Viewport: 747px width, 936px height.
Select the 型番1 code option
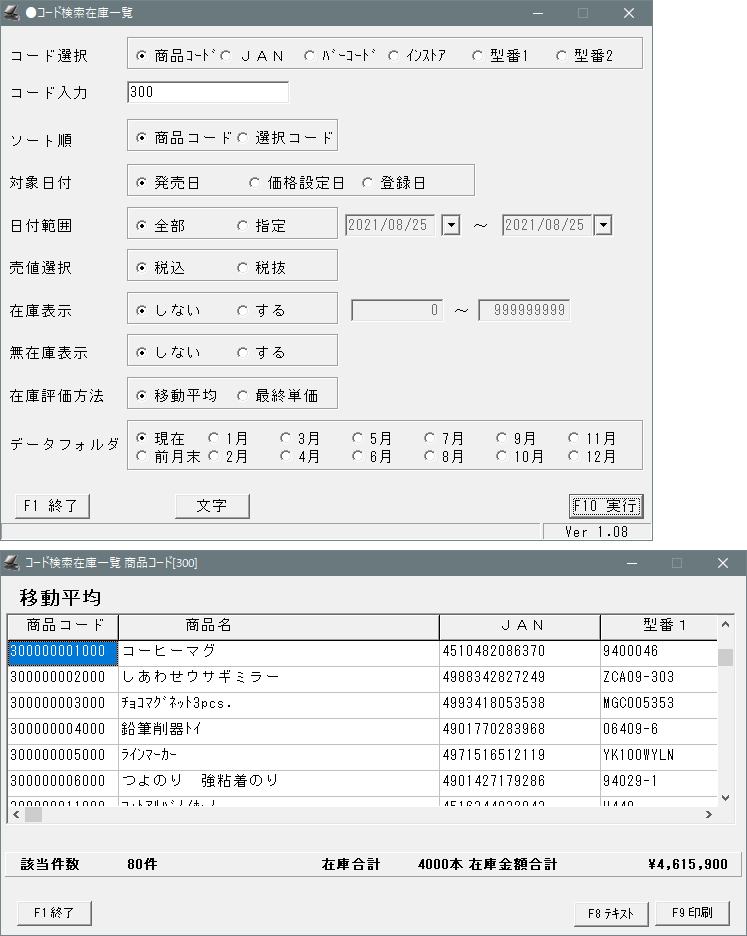tap(477, 56)
